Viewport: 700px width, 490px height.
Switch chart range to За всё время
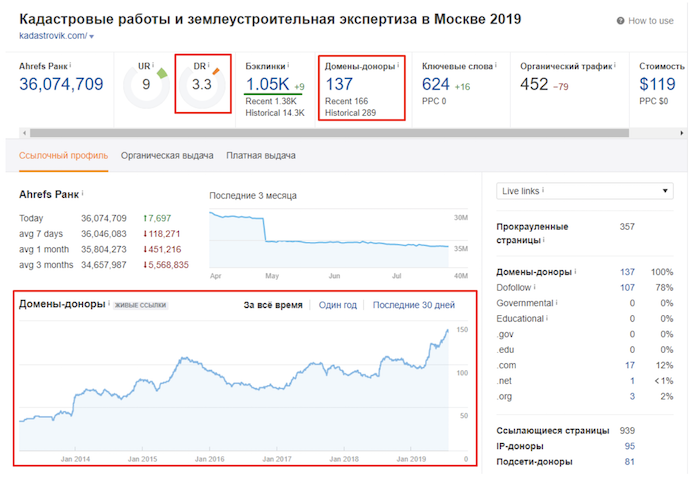point(273,305)
